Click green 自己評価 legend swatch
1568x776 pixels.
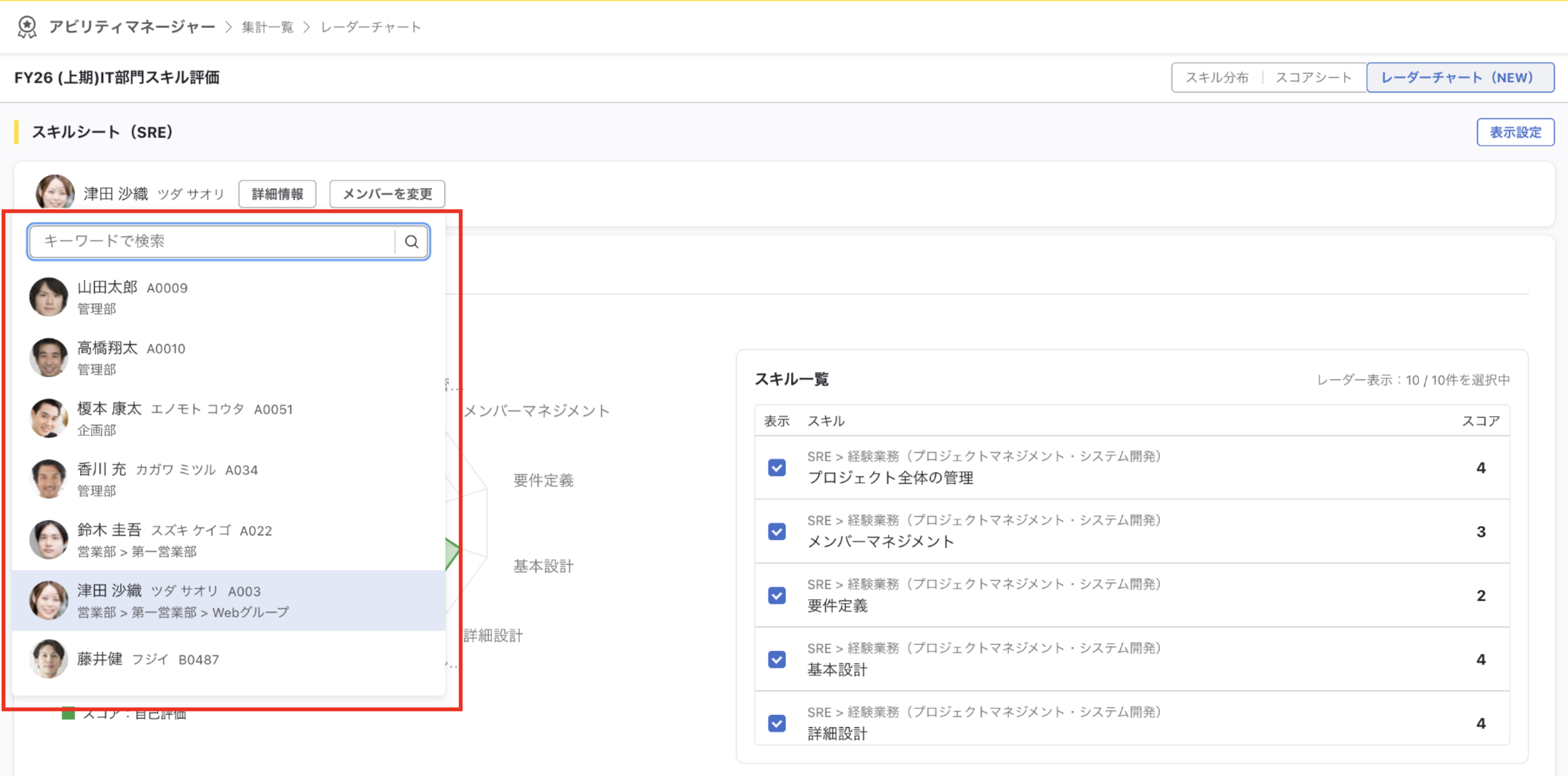68,713
